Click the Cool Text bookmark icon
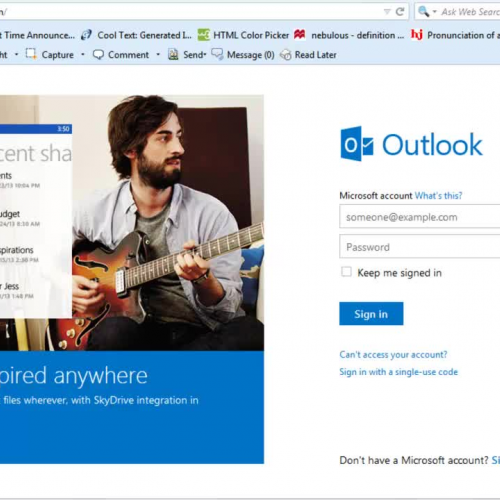 (x=86, y=35)
